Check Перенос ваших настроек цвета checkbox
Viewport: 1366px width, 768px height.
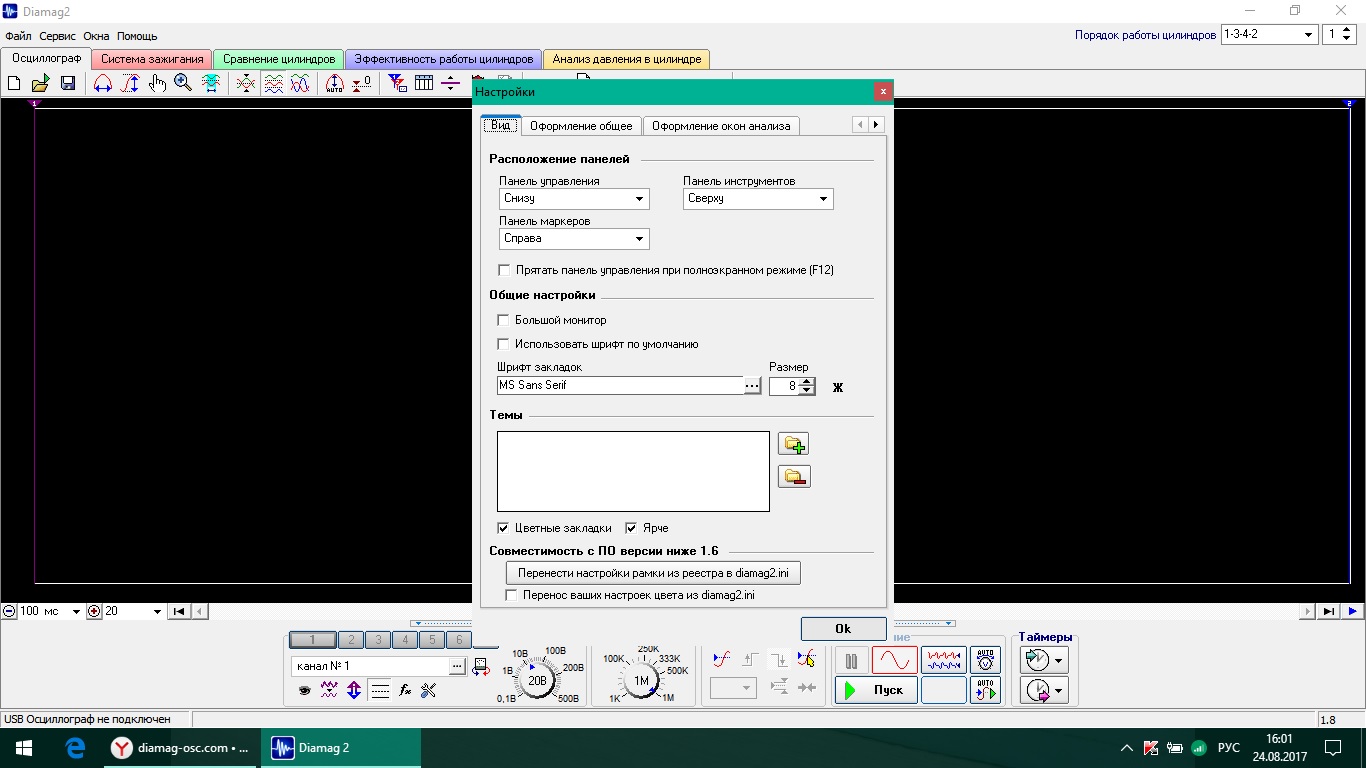pos(511,595)
